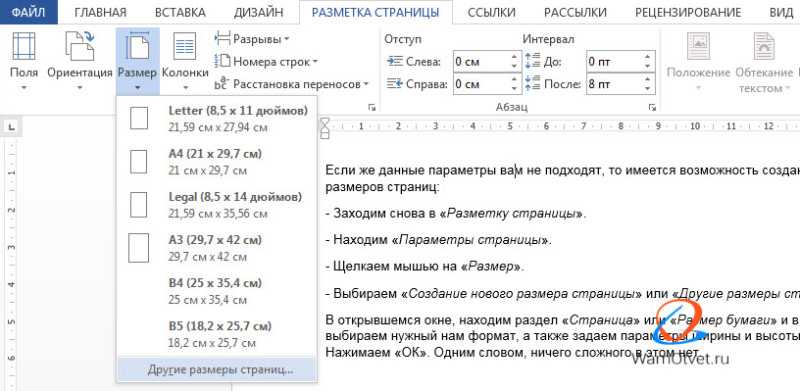Select A4 (21 x 29,7 см) page size
The height and width of the screenshot is (391, 800).
[217, 162]
